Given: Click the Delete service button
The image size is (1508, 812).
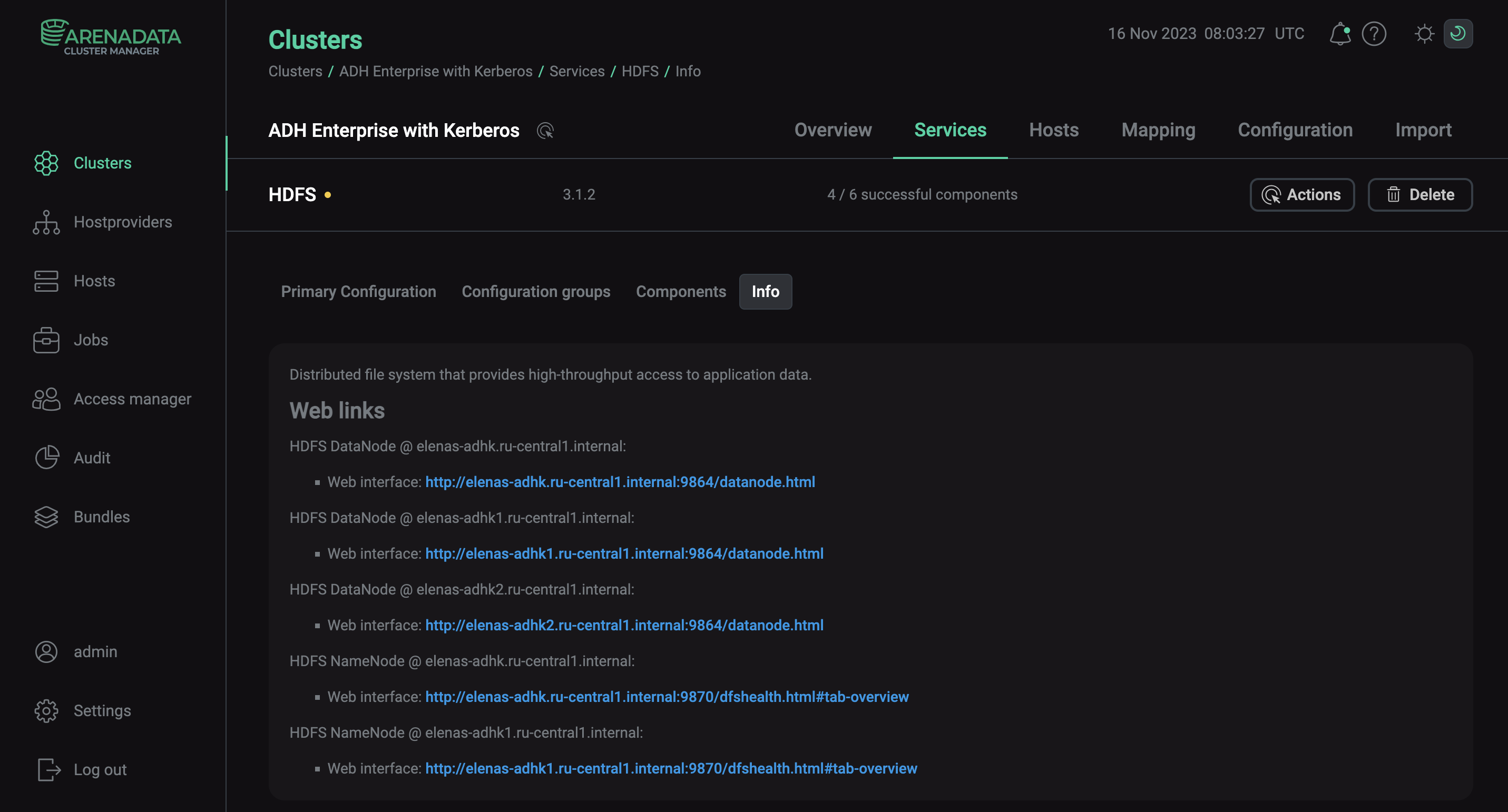Looking at the screenshot, I should (x=1419, y=195).
